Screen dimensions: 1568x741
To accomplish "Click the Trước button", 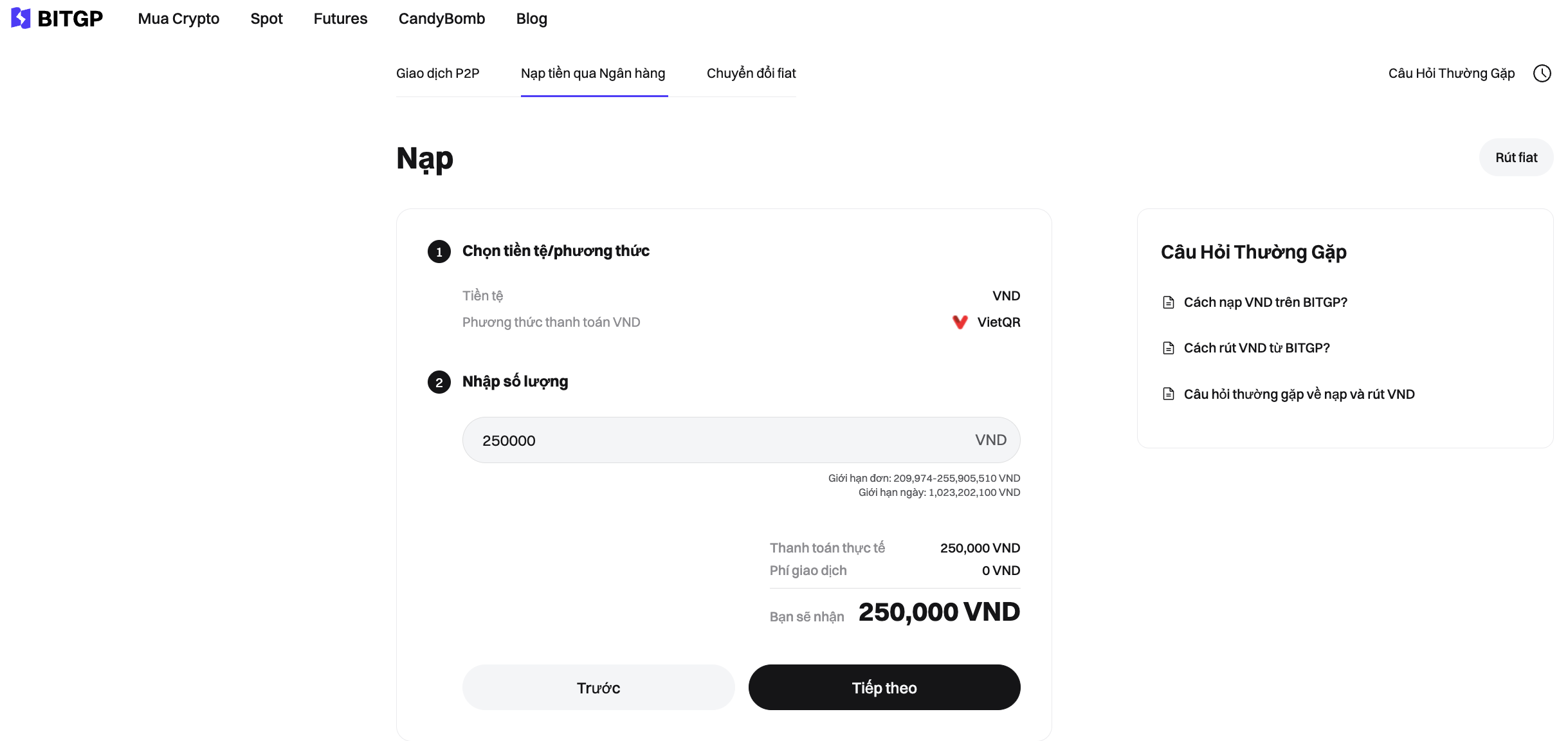I will 597,687.
